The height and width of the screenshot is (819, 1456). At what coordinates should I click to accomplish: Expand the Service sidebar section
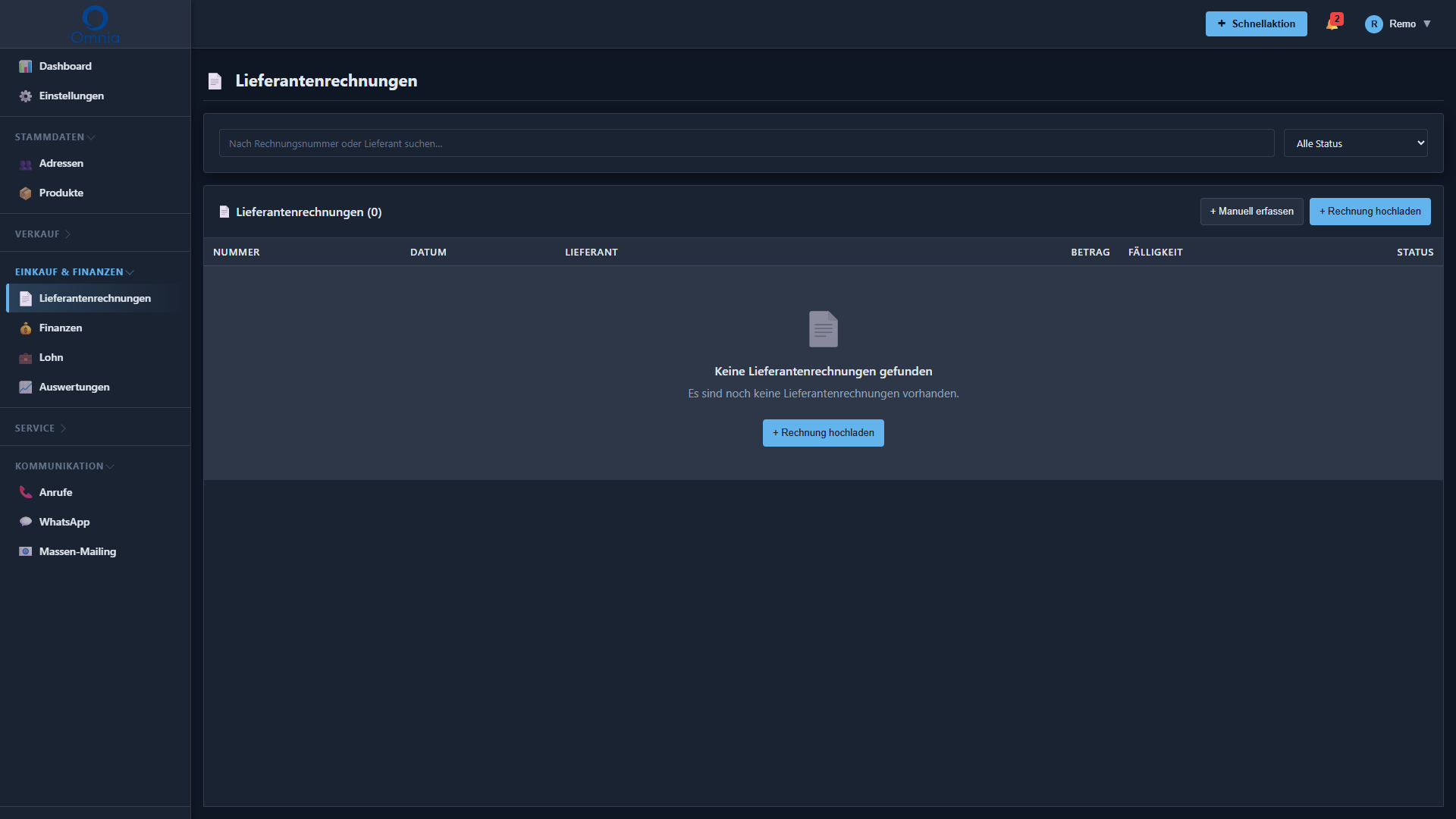(40, 428)
